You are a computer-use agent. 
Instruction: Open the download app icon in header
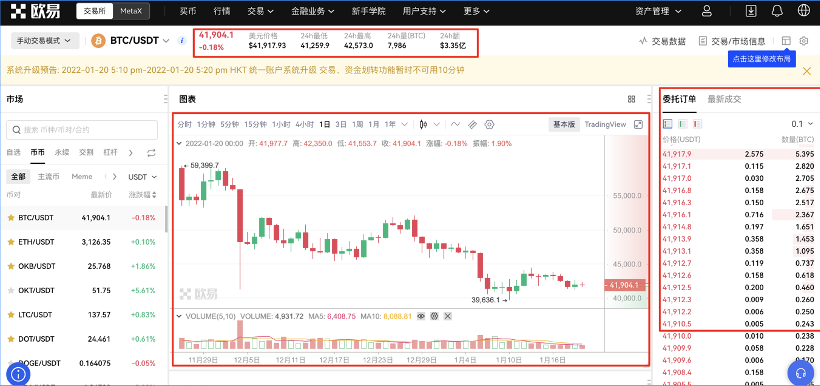pyautogui.click(x=751, y=11)
